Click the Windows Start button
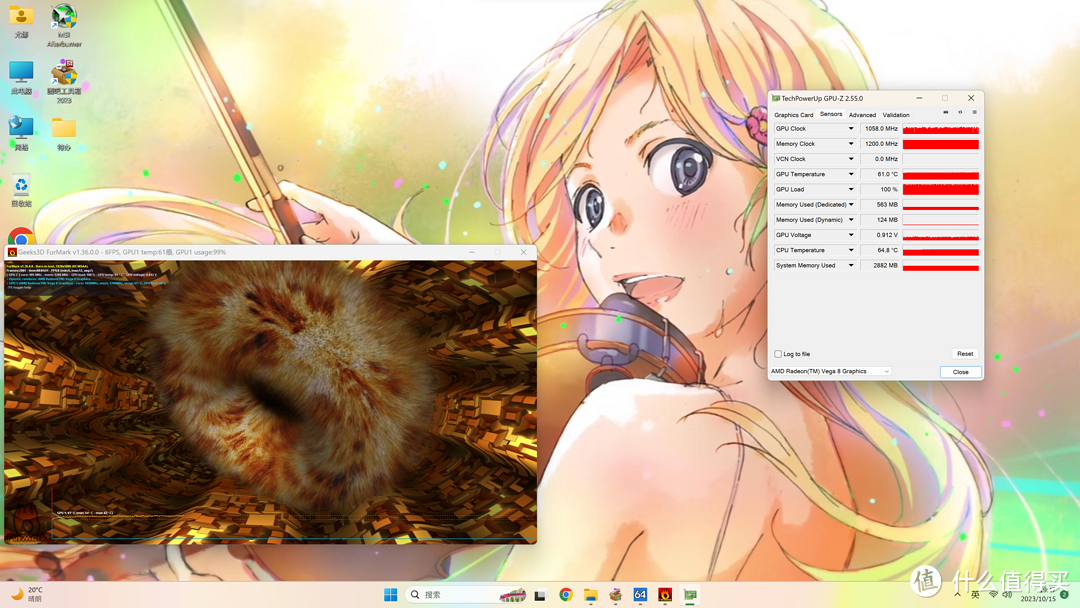1080x608 pixels. tap(391, 594)
